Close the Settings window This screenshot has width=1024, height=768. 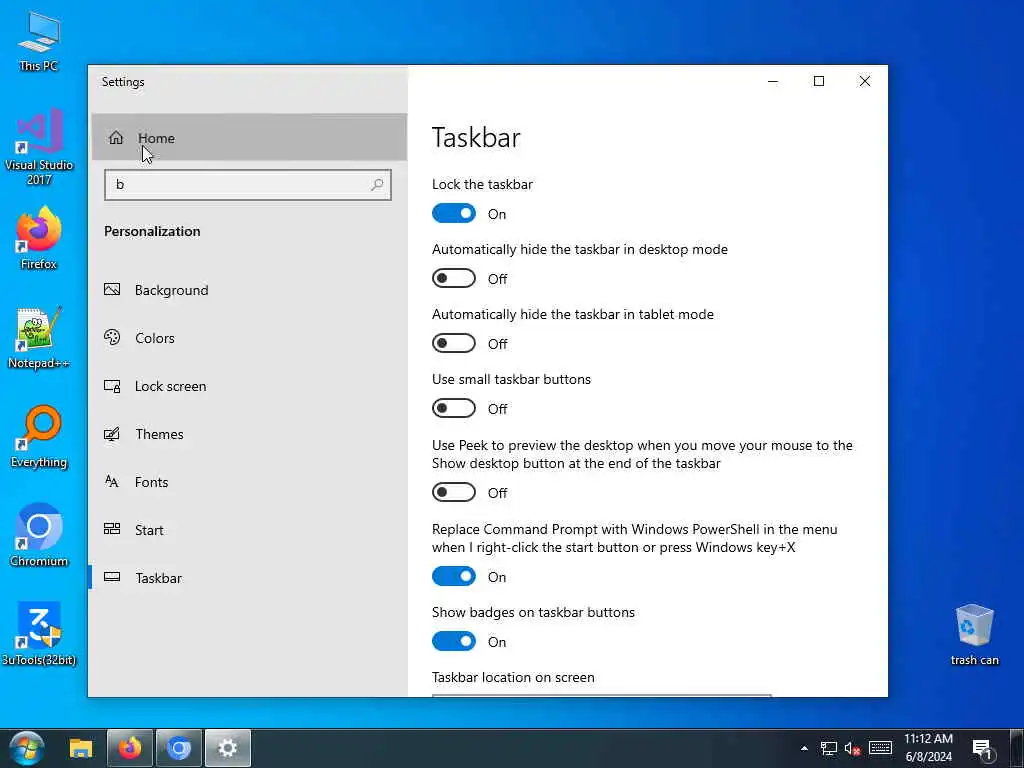click(x=865, y=82)
